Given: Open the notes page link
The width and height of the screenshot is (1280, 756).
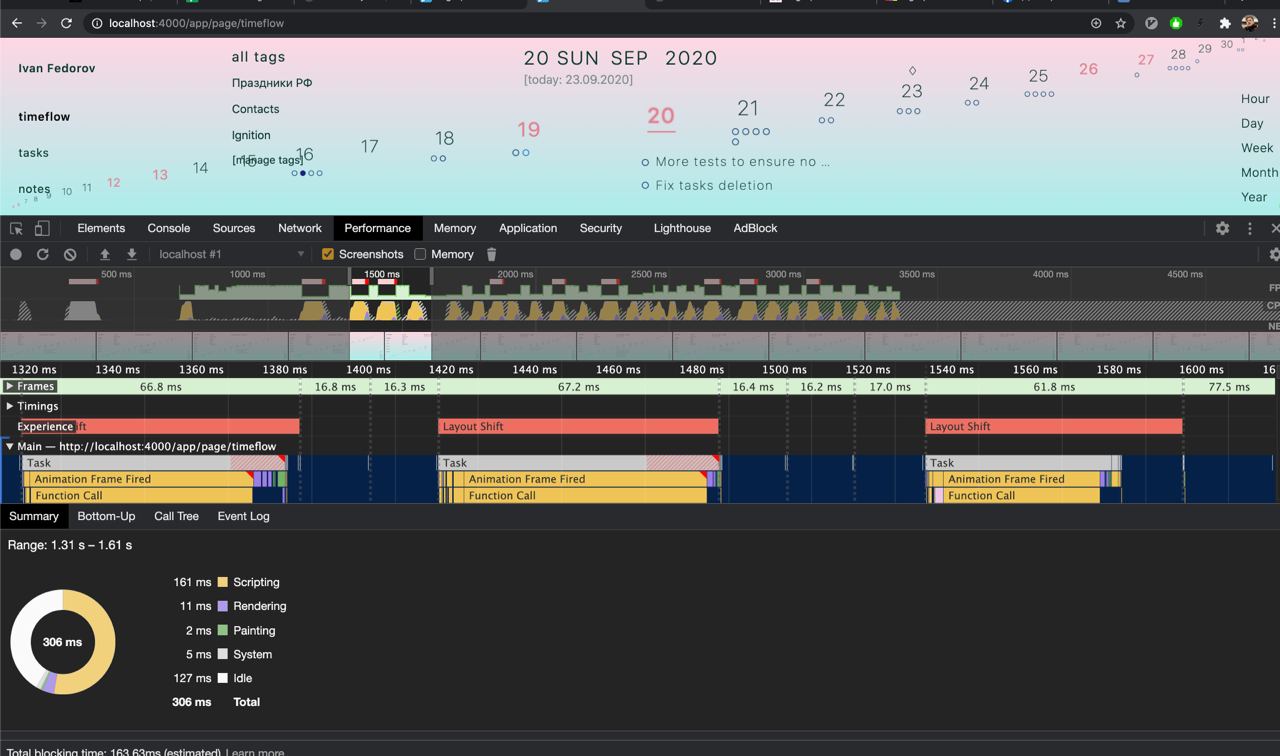Looking at the screenshot, I should (x=34, y=189).
